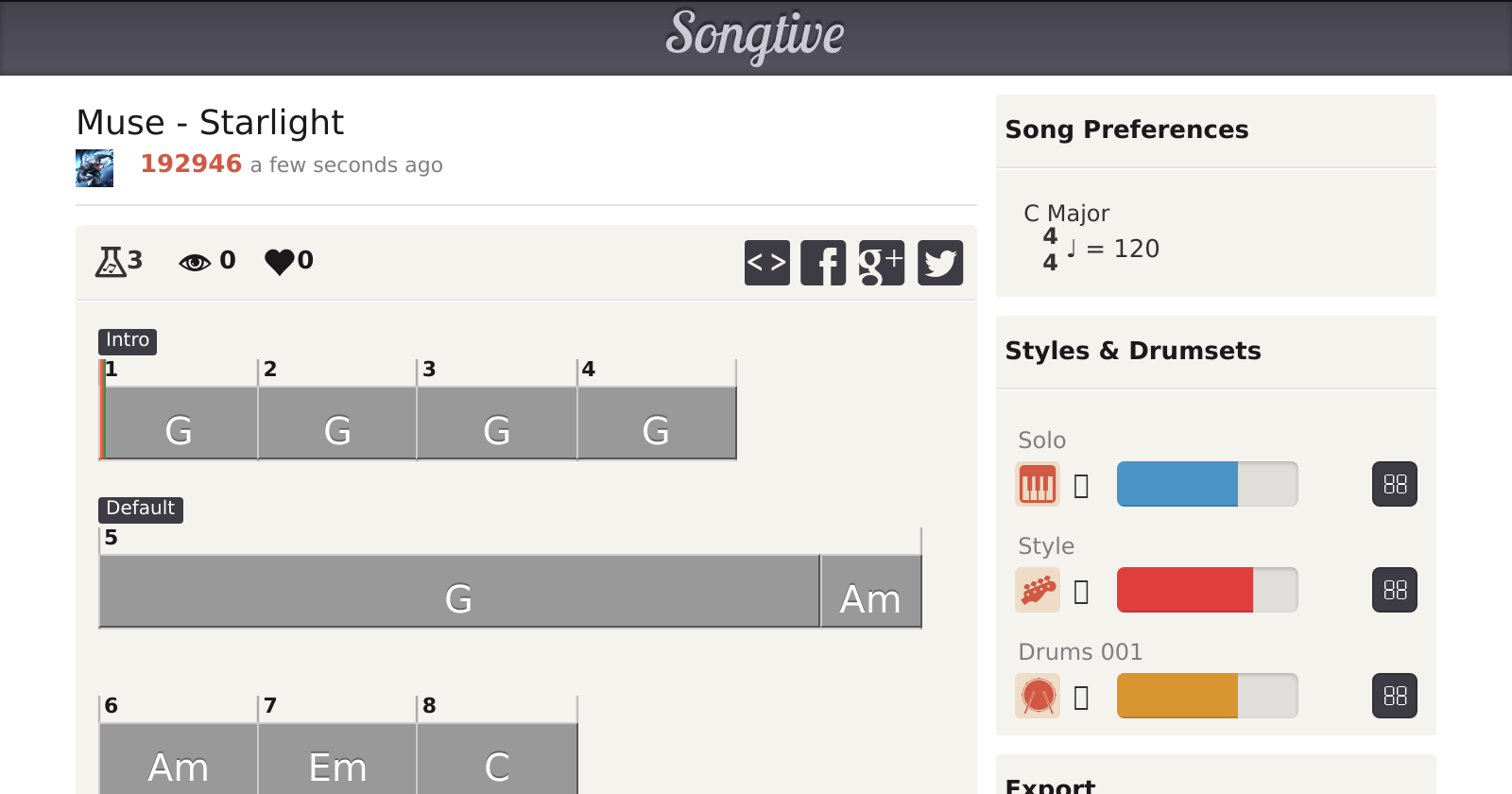Select the Em chord in bar 7
This screenshot has height=794, width=1512.
click(x=336, y=760)
